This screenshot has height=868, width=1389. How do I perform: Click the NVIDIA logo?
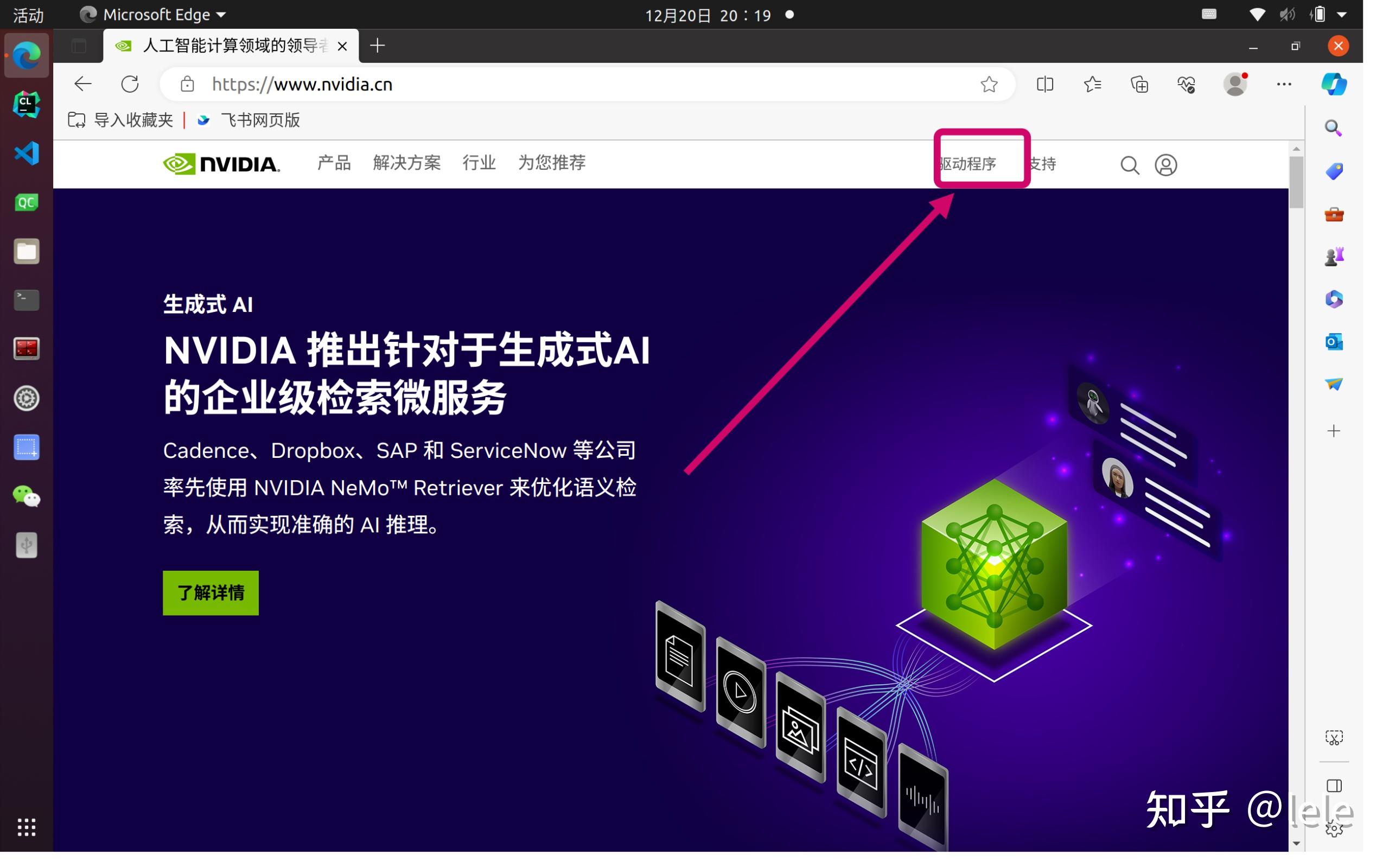(x=221, y=164)
